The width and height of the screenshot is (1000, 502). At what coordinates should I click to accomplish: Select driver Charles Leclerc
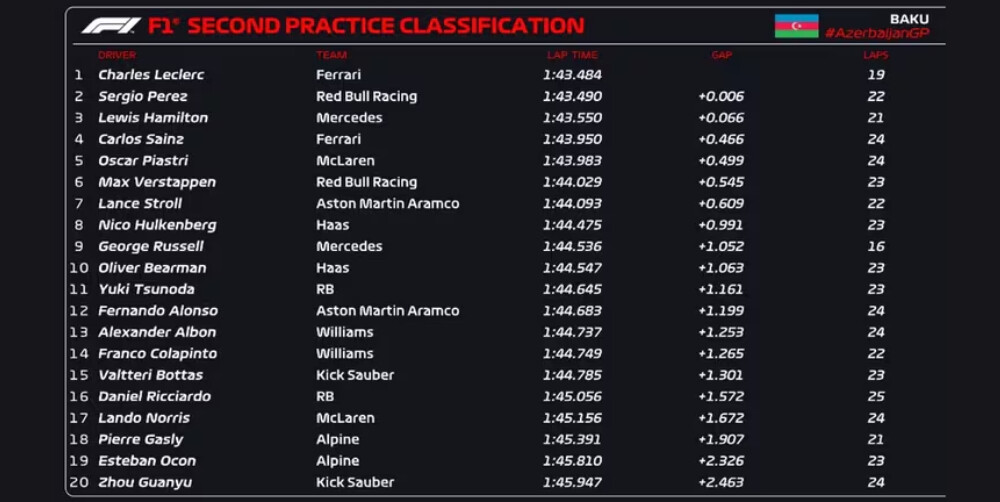pos(150,75)
